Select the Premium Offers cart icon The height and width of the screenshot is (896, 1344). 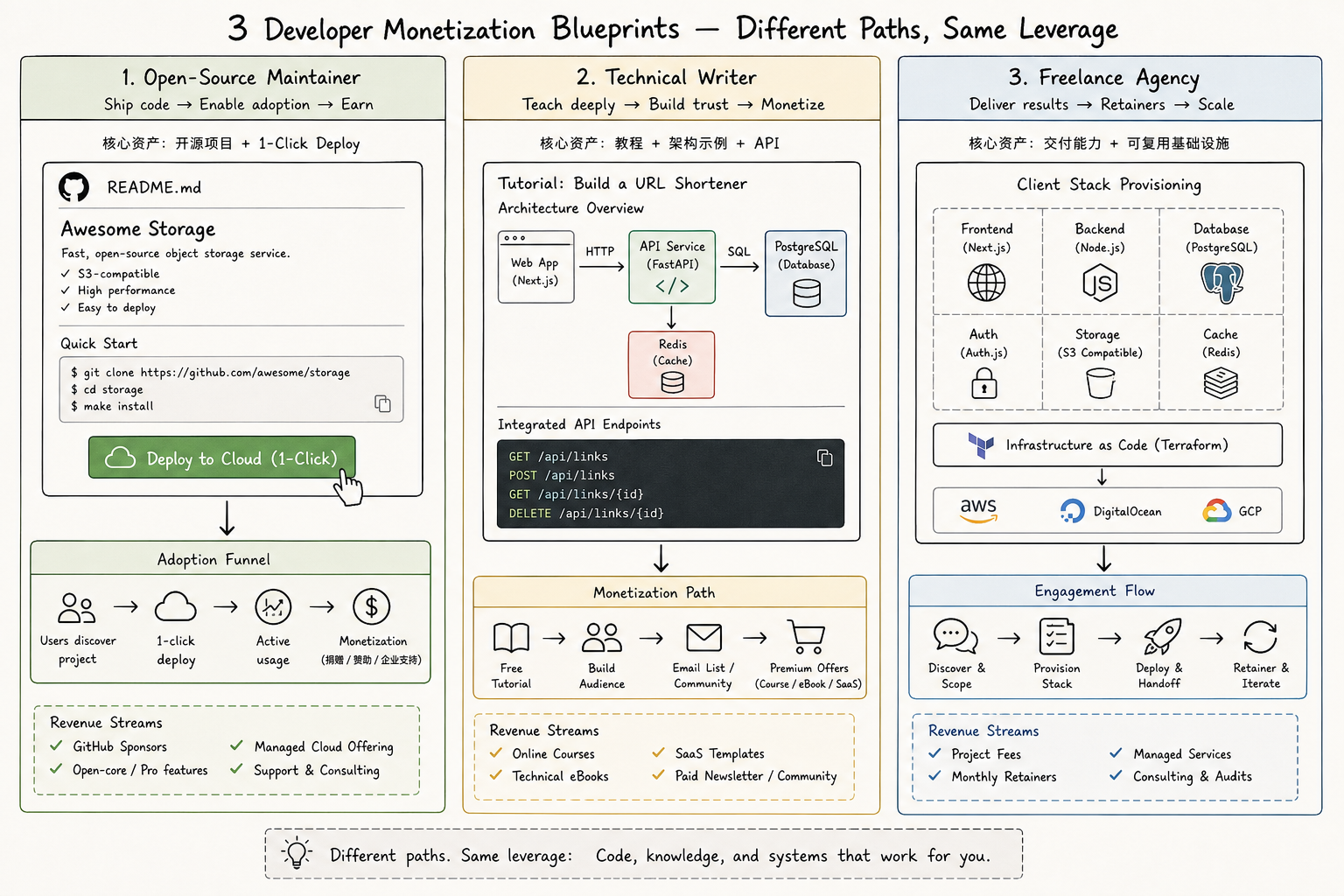point(807,637)
